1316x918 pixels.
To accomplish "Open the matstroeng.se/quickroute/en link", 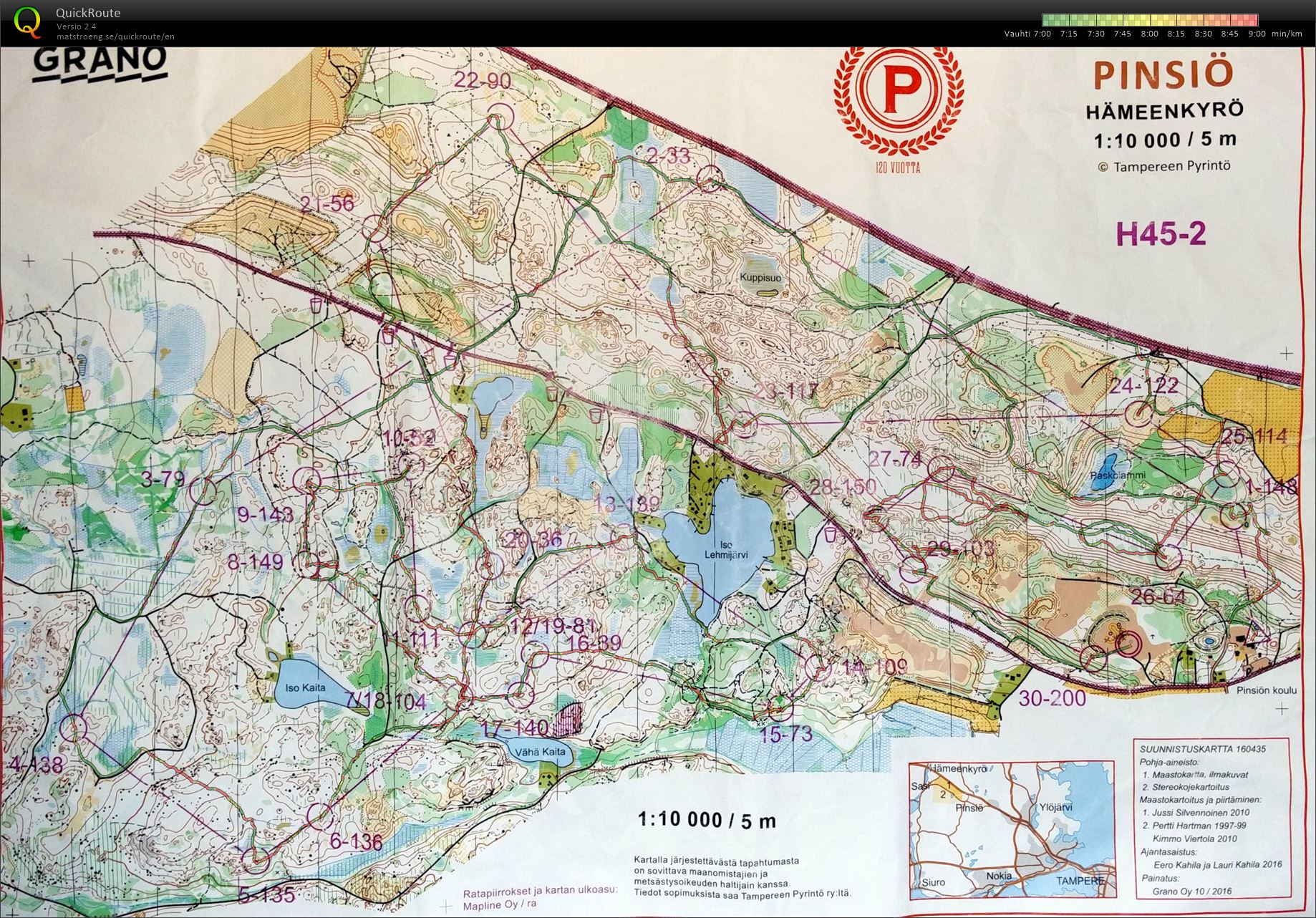I will 115,37.
